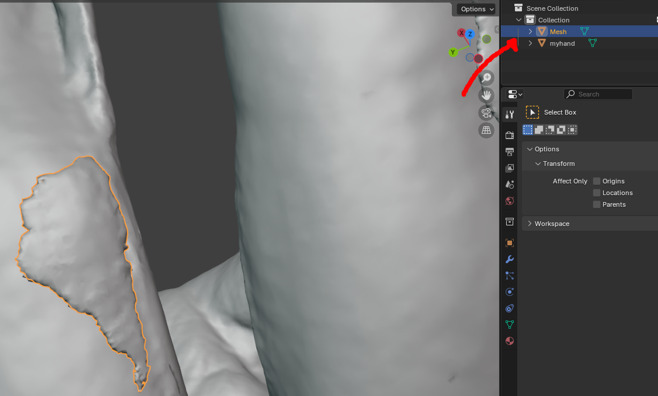
Task: Collapse the Transform subpanel
Action: [x=538, y=164]
